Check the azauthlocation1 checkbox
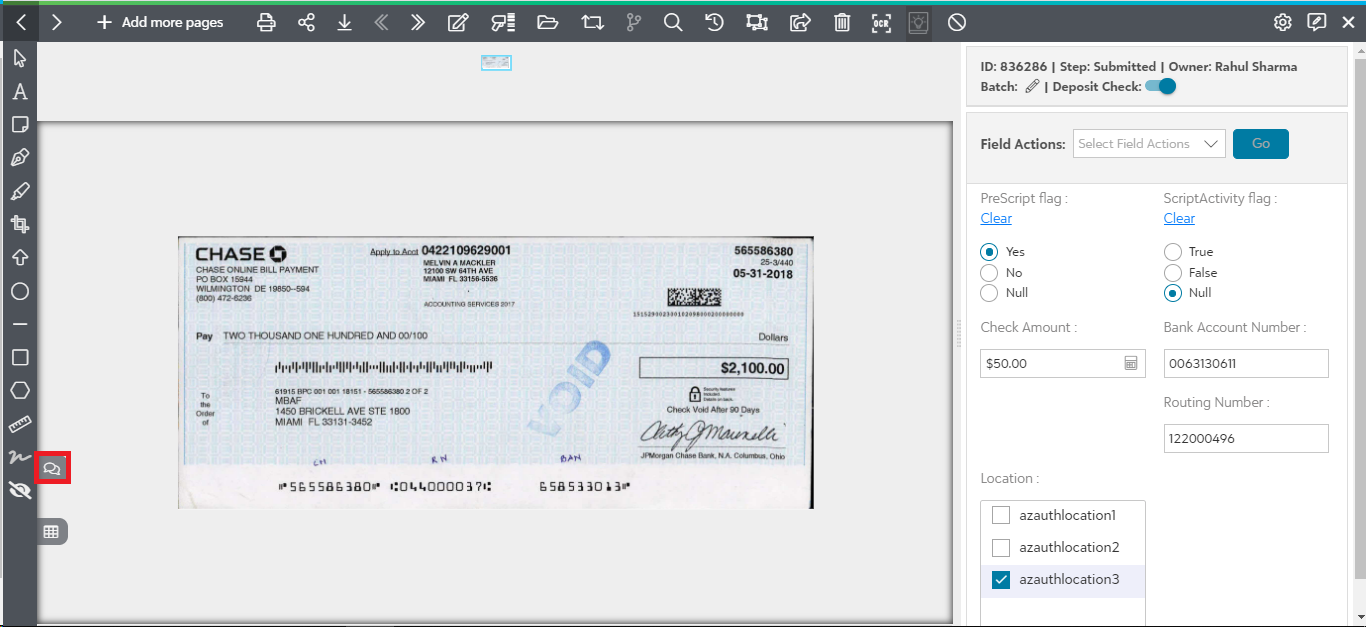1366x627 pixels. [x=1000, y=515]
